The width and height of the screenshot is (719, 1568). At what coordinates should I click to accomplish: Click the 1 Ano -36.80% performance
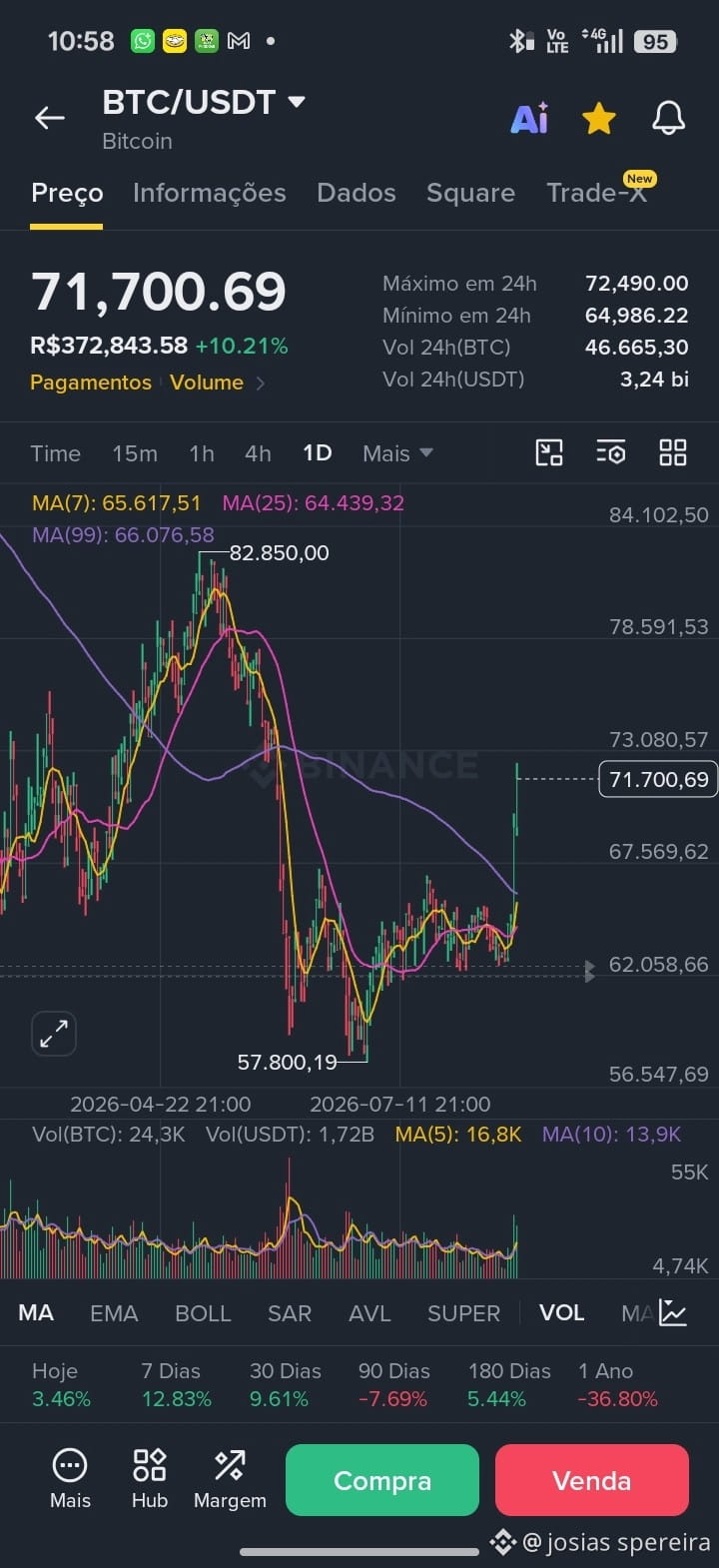[x=618, y=1385]
